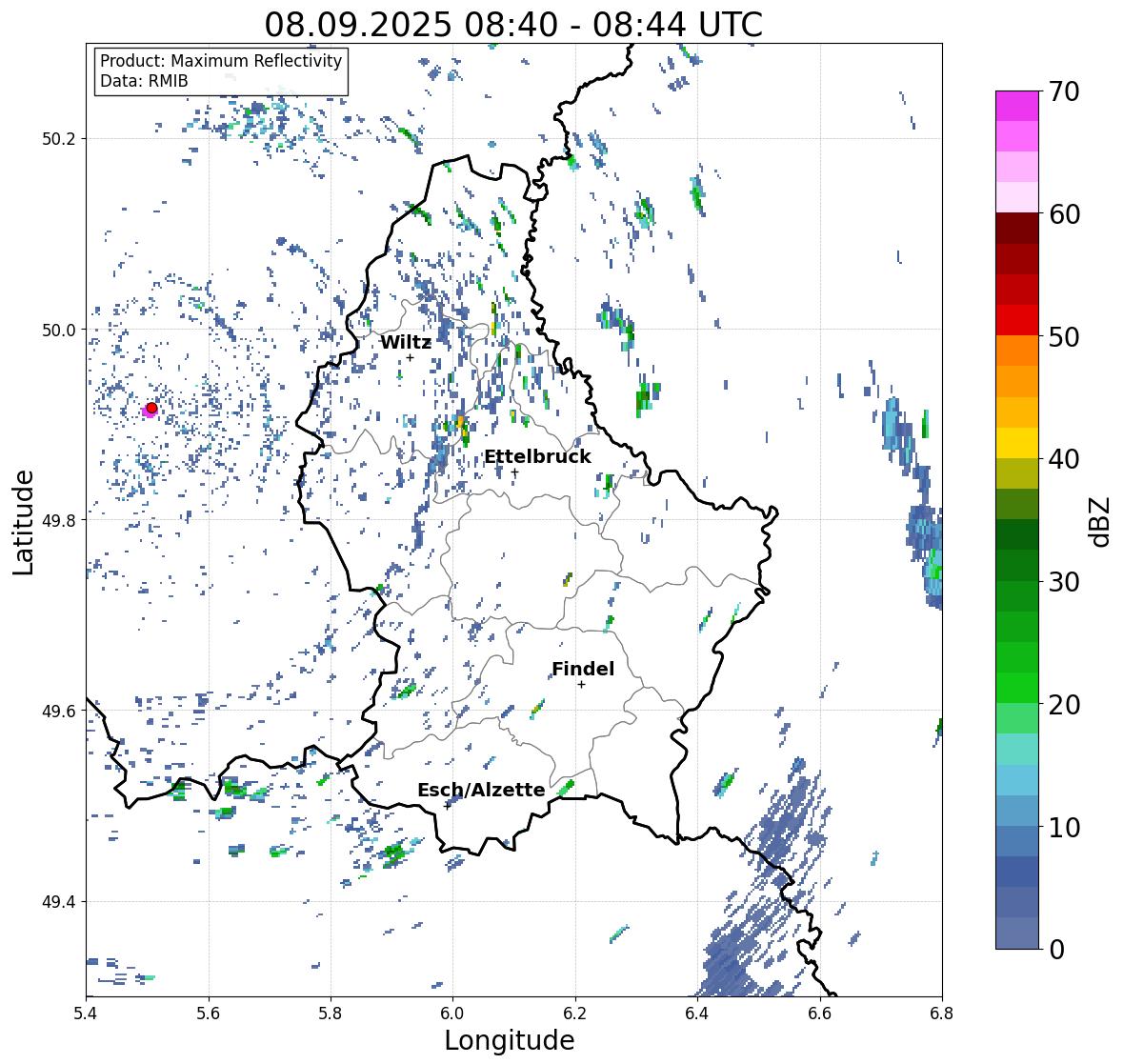Click the bright green colorbar segment above 20

pyautogui.click(x=1017, y=688)
